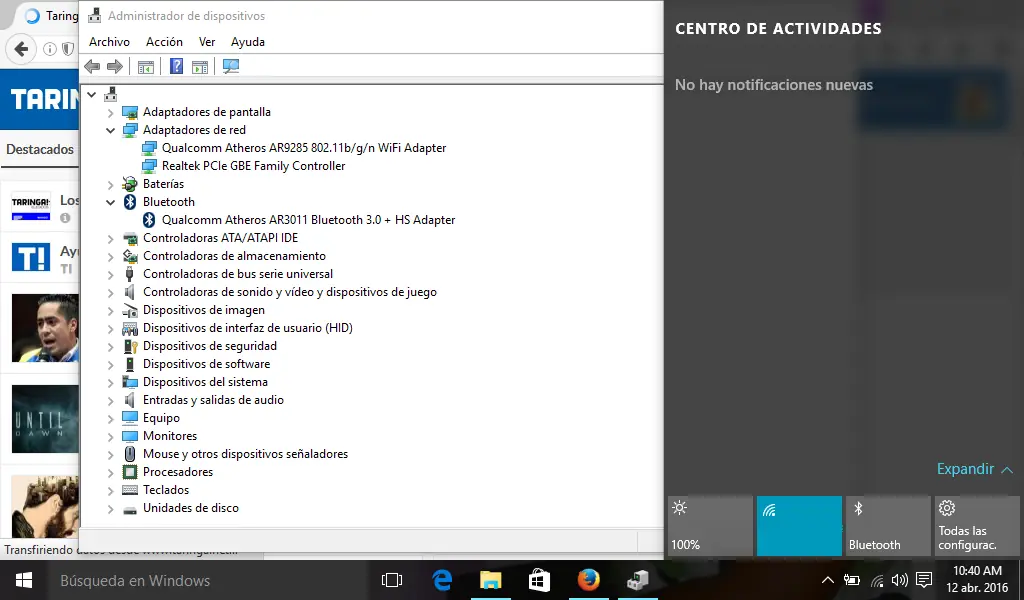The height and width of the screenshot is (600, 1024).
Task: Click the Controladoras de almacenamiento icon
Action: (x=130, y=256)
